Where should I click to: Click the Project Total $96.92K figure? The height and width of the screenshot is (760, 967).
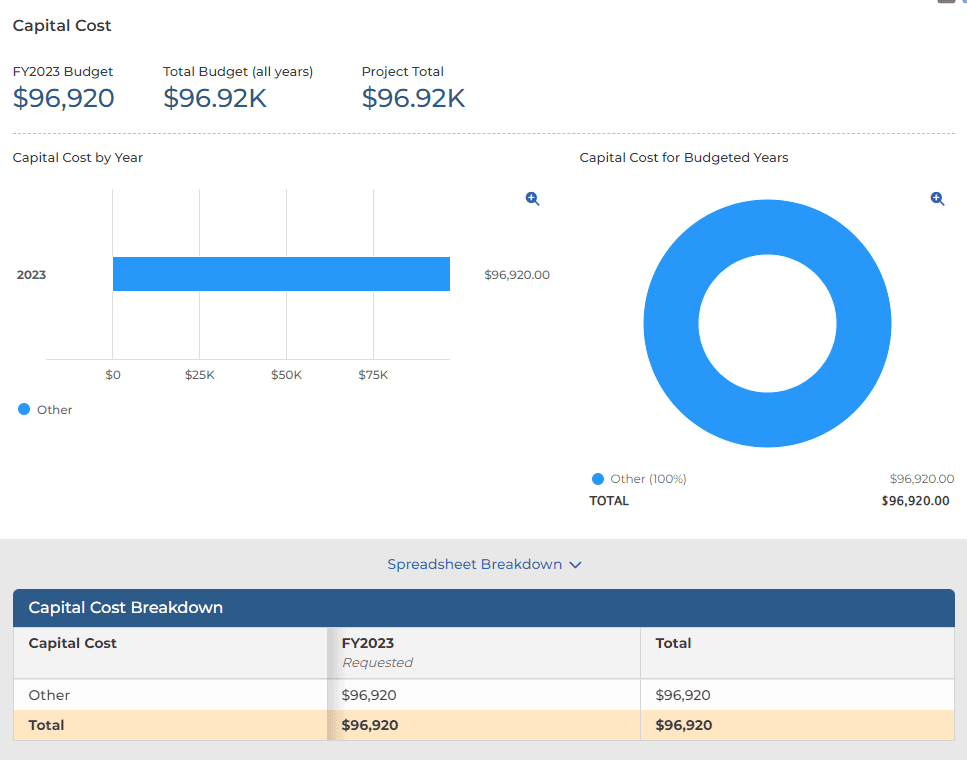click(x=413, y=98)
